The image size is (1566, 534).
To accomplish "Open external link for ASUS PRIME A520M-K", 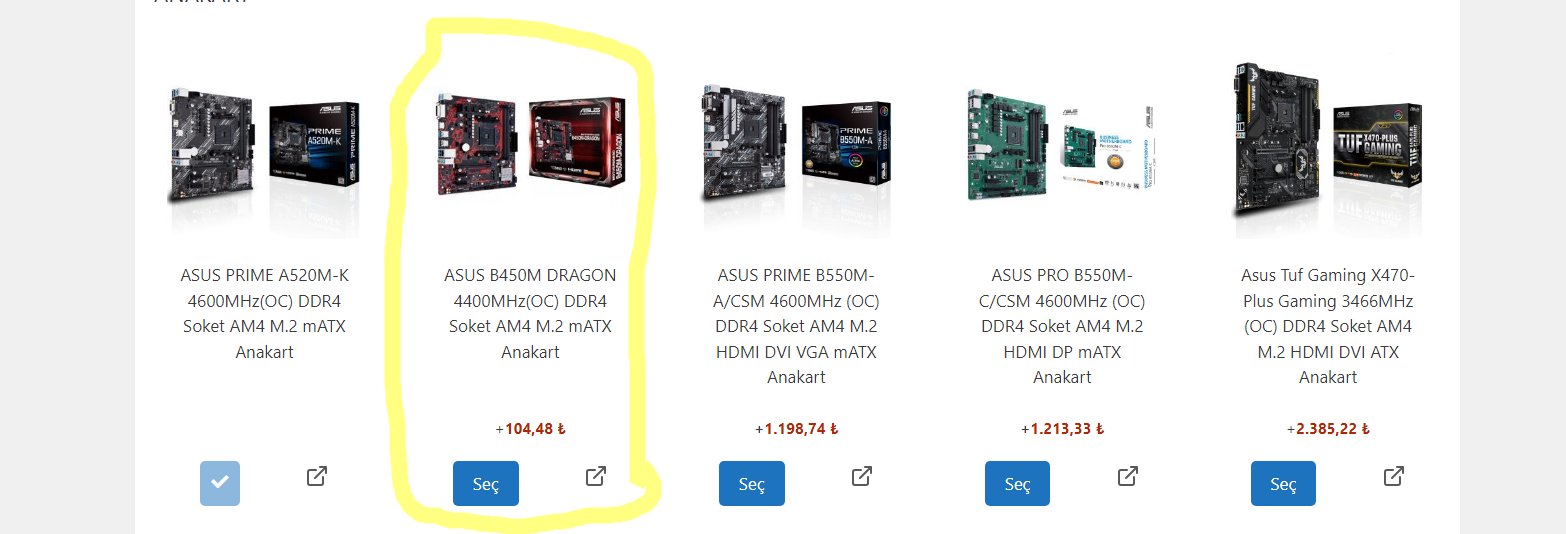I will click(x=317, y=476).
